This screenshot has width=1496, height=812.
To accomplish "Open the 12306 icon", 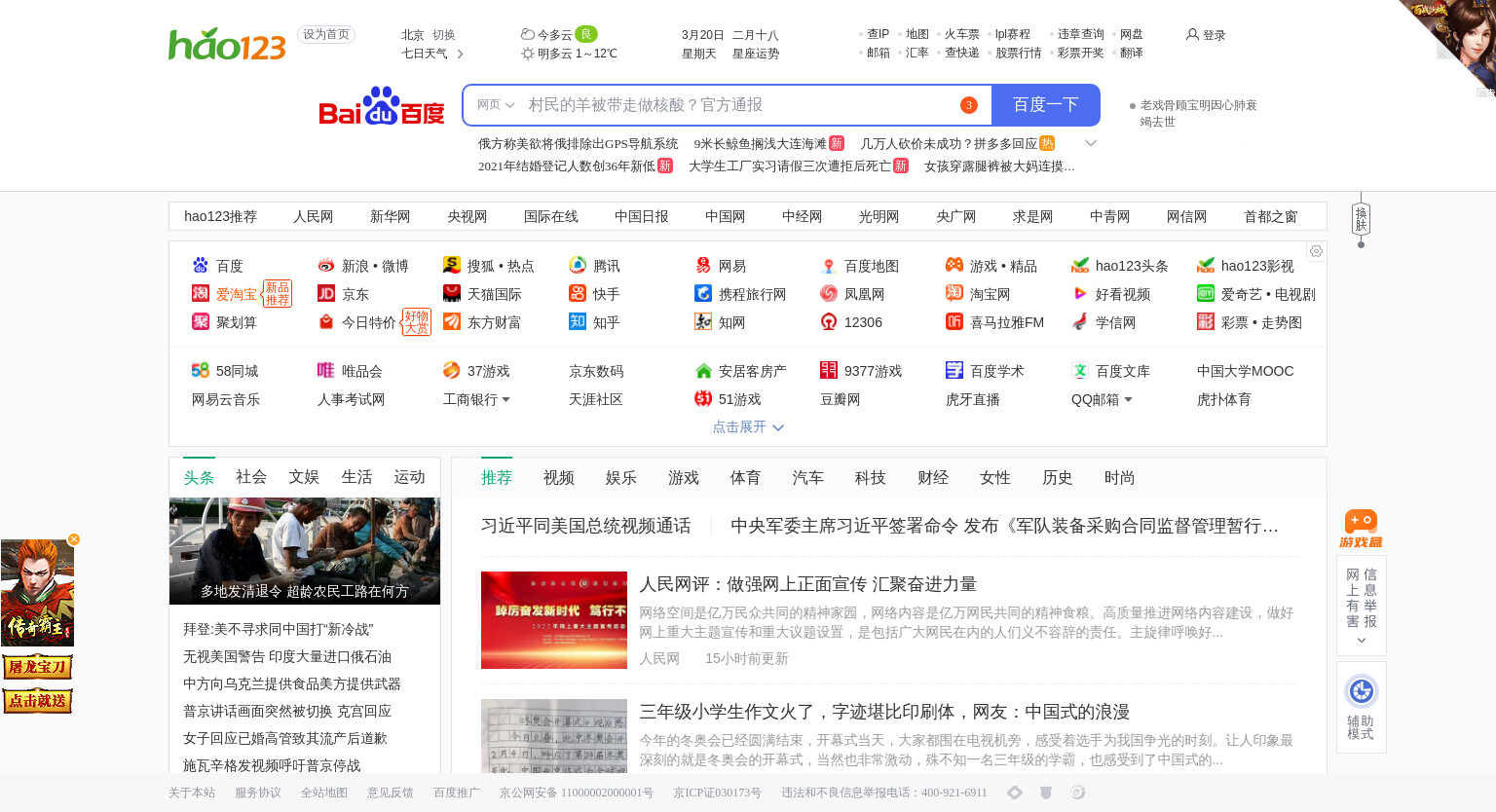I will (829, 321).
